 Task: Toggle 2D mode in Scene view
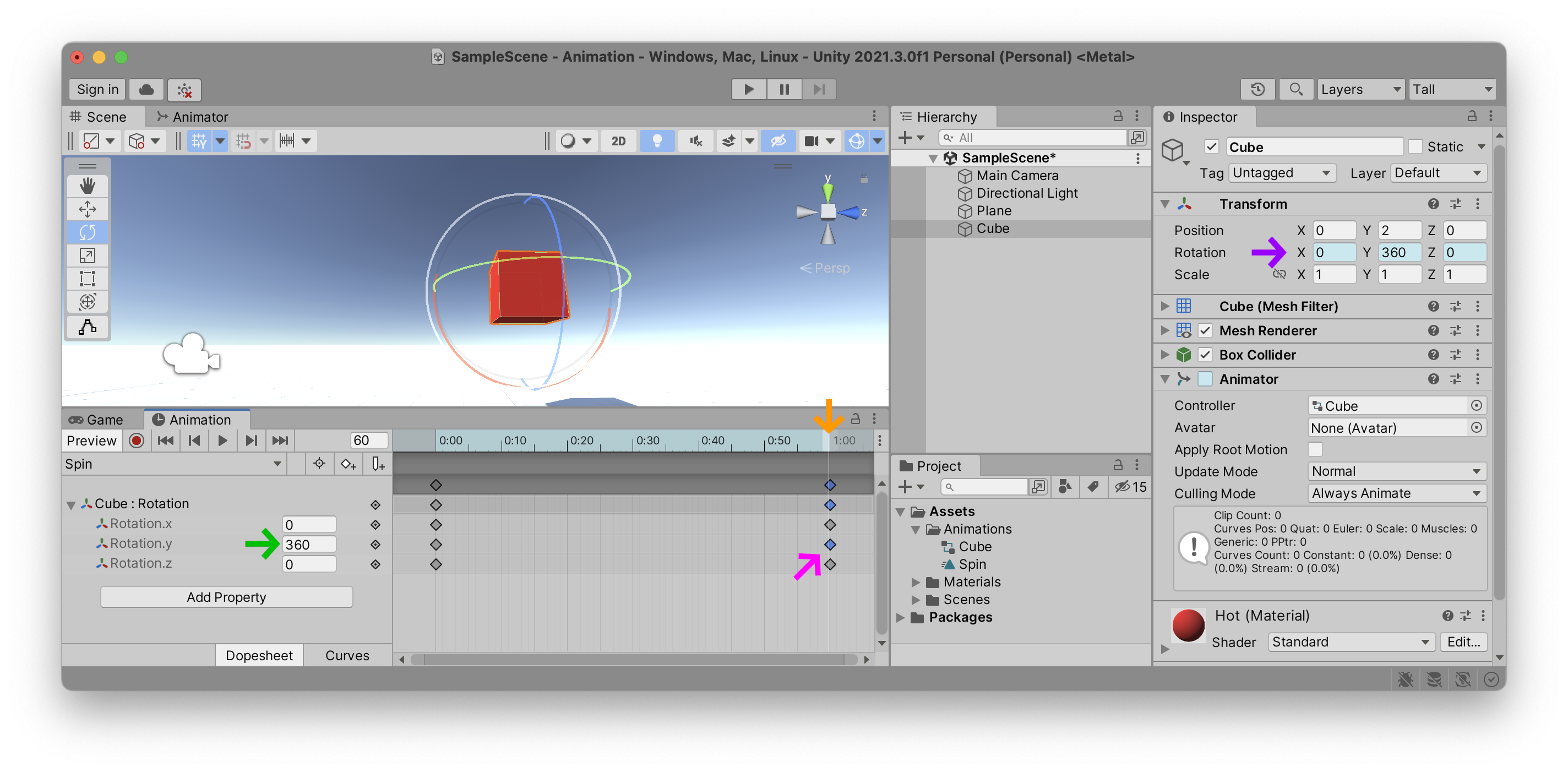click(x=618, y=140)
